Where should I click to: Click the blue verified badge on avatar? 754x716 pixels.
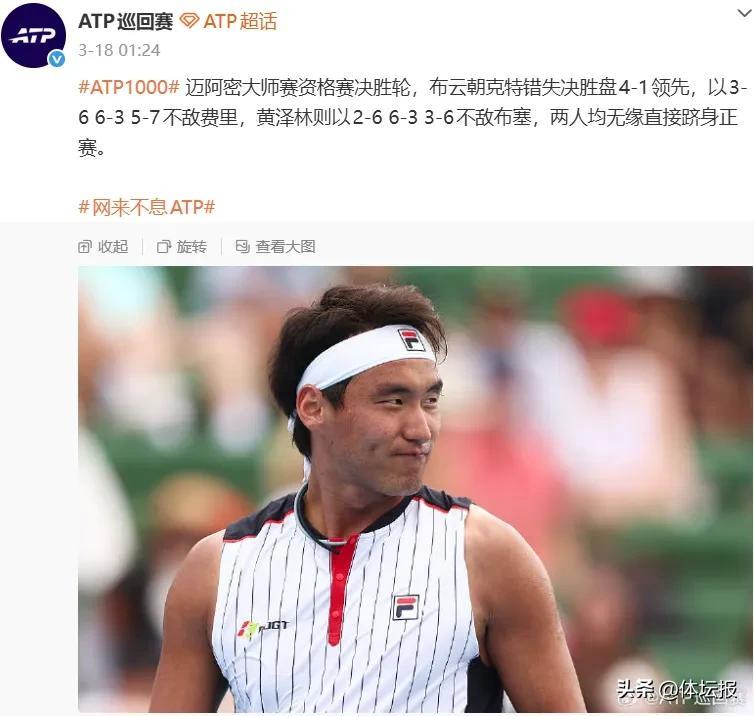pyautogui.click(x=57, y=59)
